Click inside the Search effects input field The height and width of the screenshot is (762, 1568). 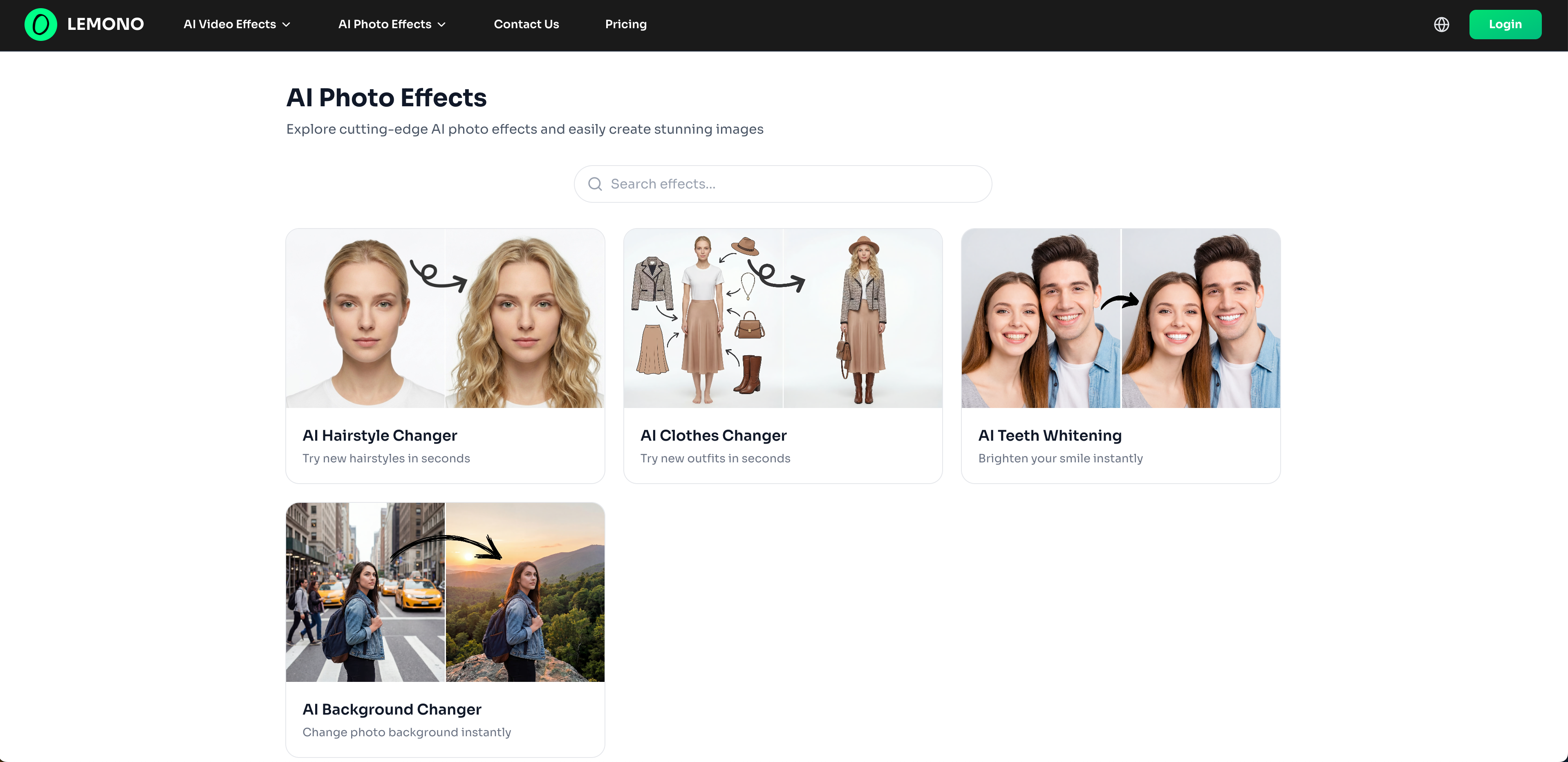click(x=782, y=184)
